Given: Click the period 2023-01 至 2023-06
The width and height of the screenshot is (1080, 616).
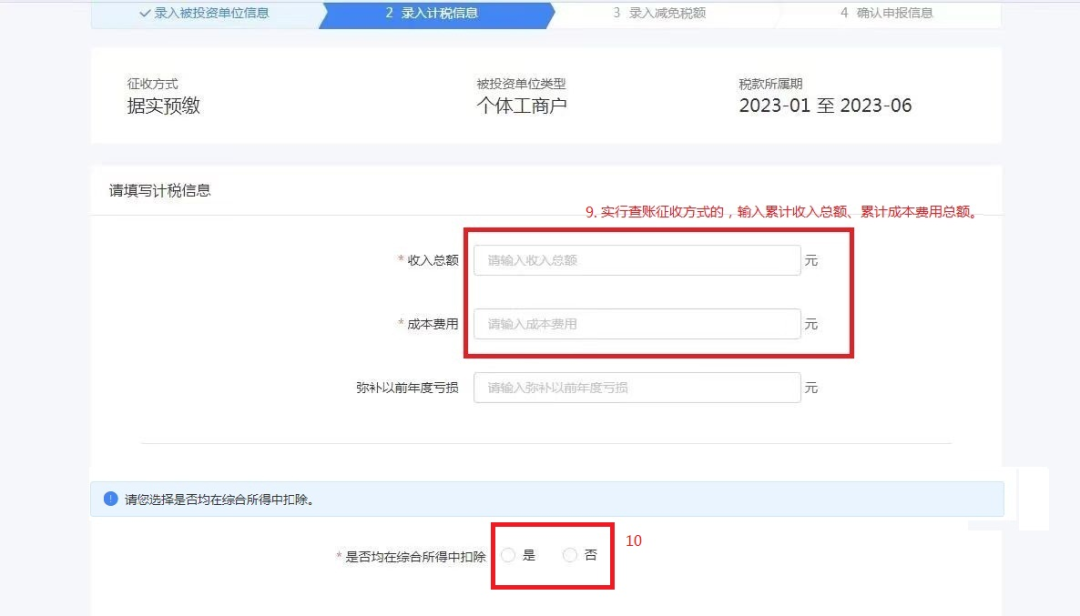Looking at the screenshot, I should pyautogui.click(x=825, y=106).
